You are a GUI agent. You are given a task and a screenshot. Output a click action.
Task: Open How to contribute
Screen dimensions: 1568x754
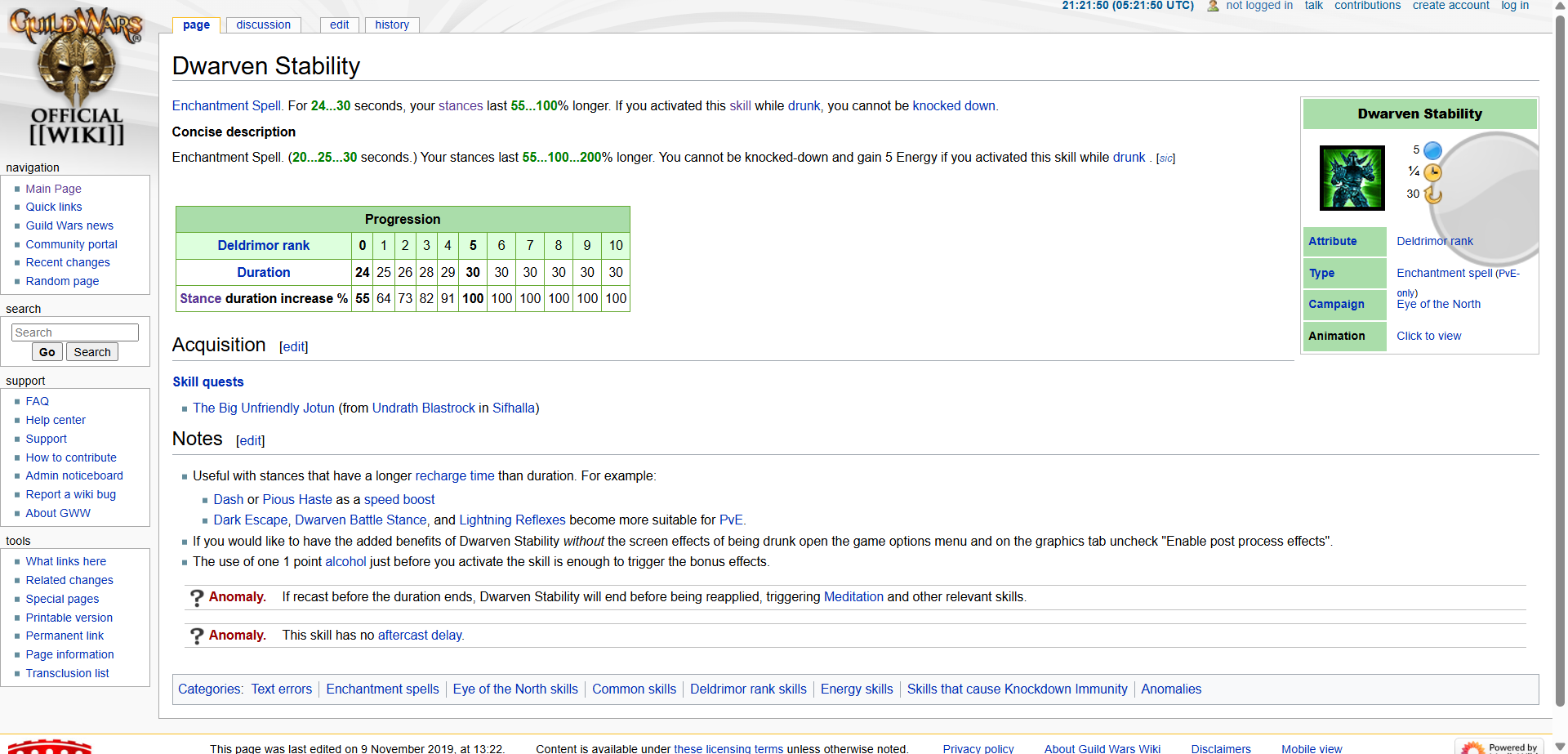(71, 457)
